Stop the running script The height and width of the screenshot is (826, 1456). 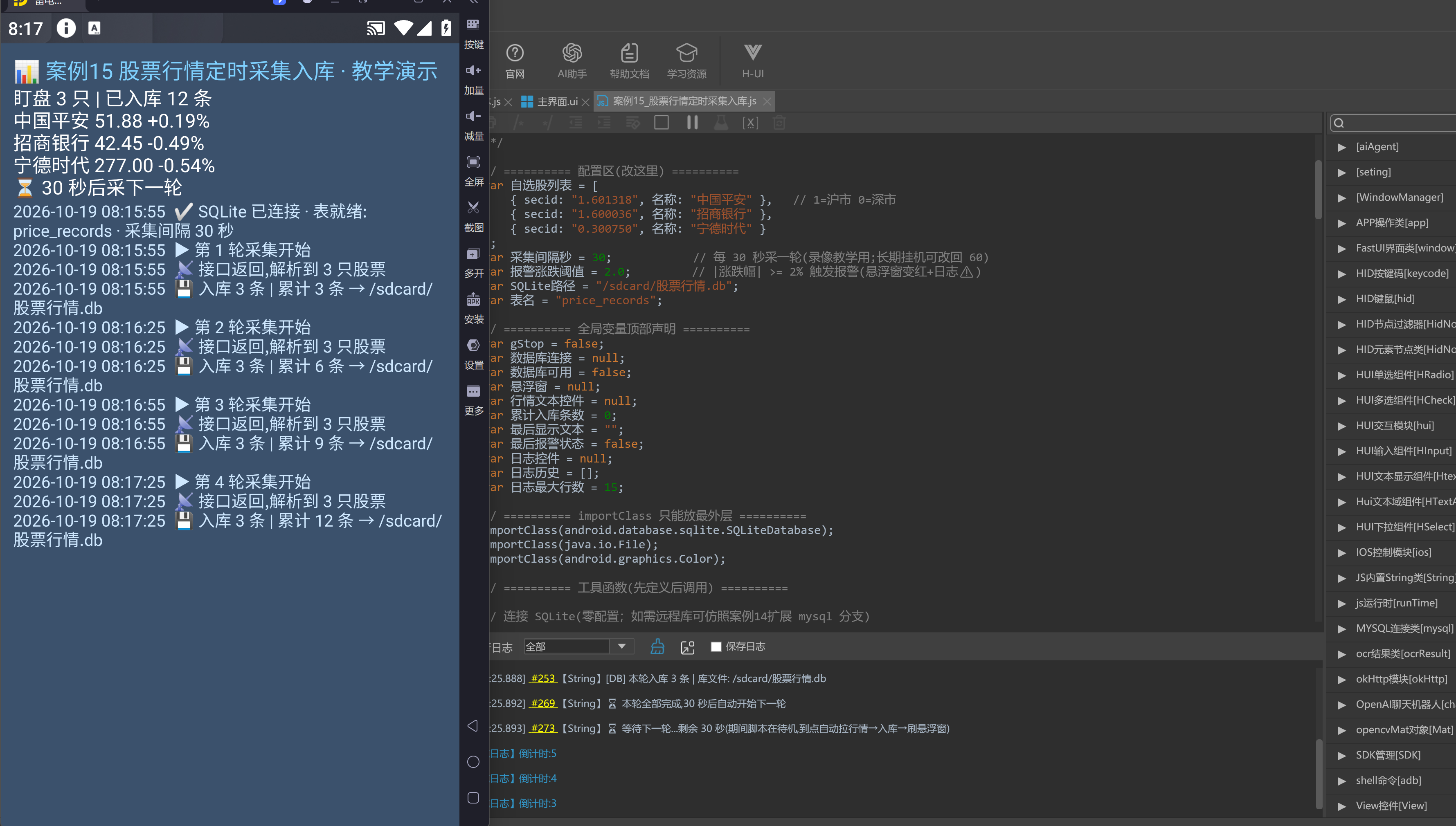point(661,123)
